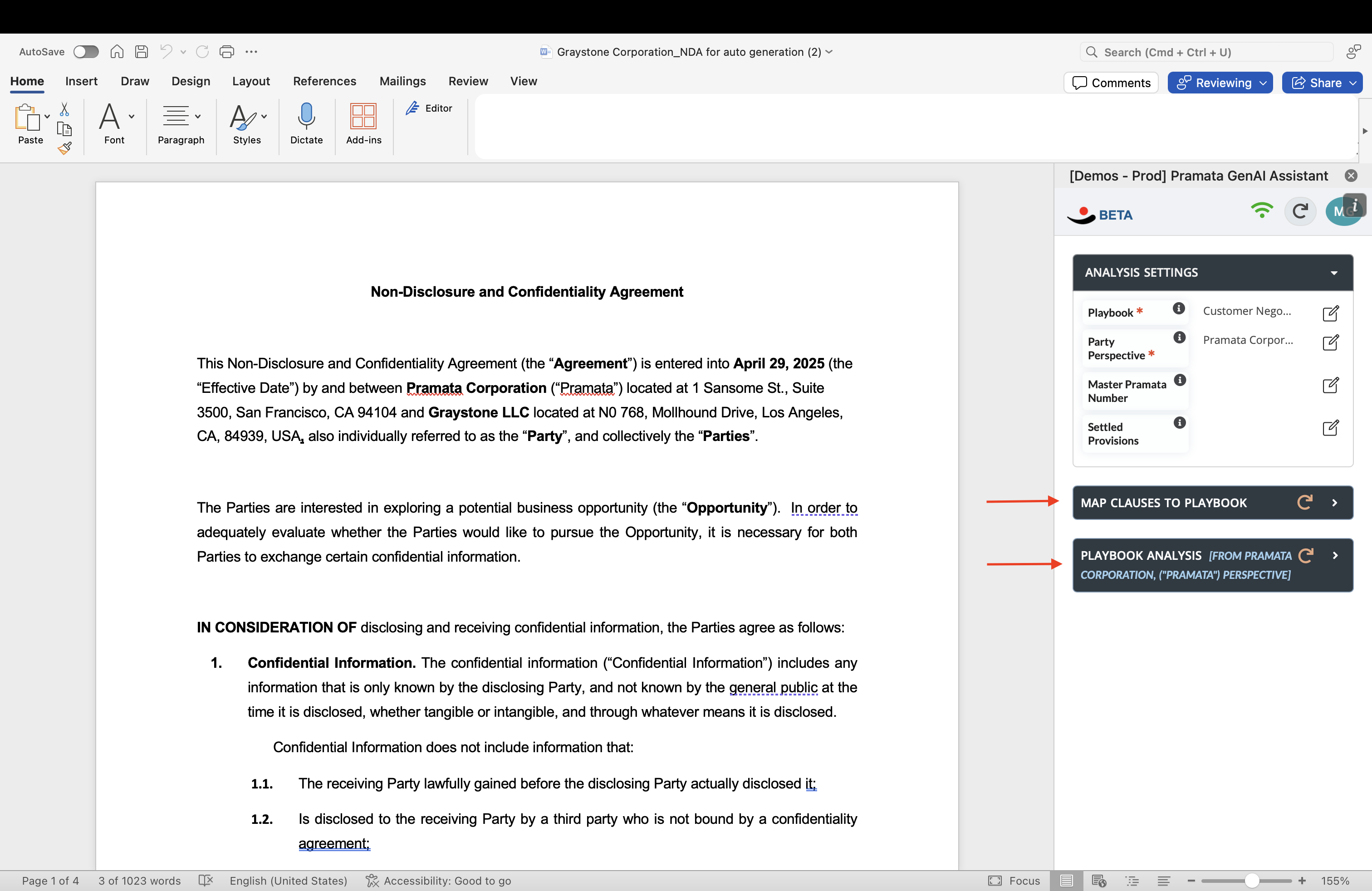This screenshot has height=891, width=1372.
Task: Open the more quick access options ellipsis
Action: (251, 52)
